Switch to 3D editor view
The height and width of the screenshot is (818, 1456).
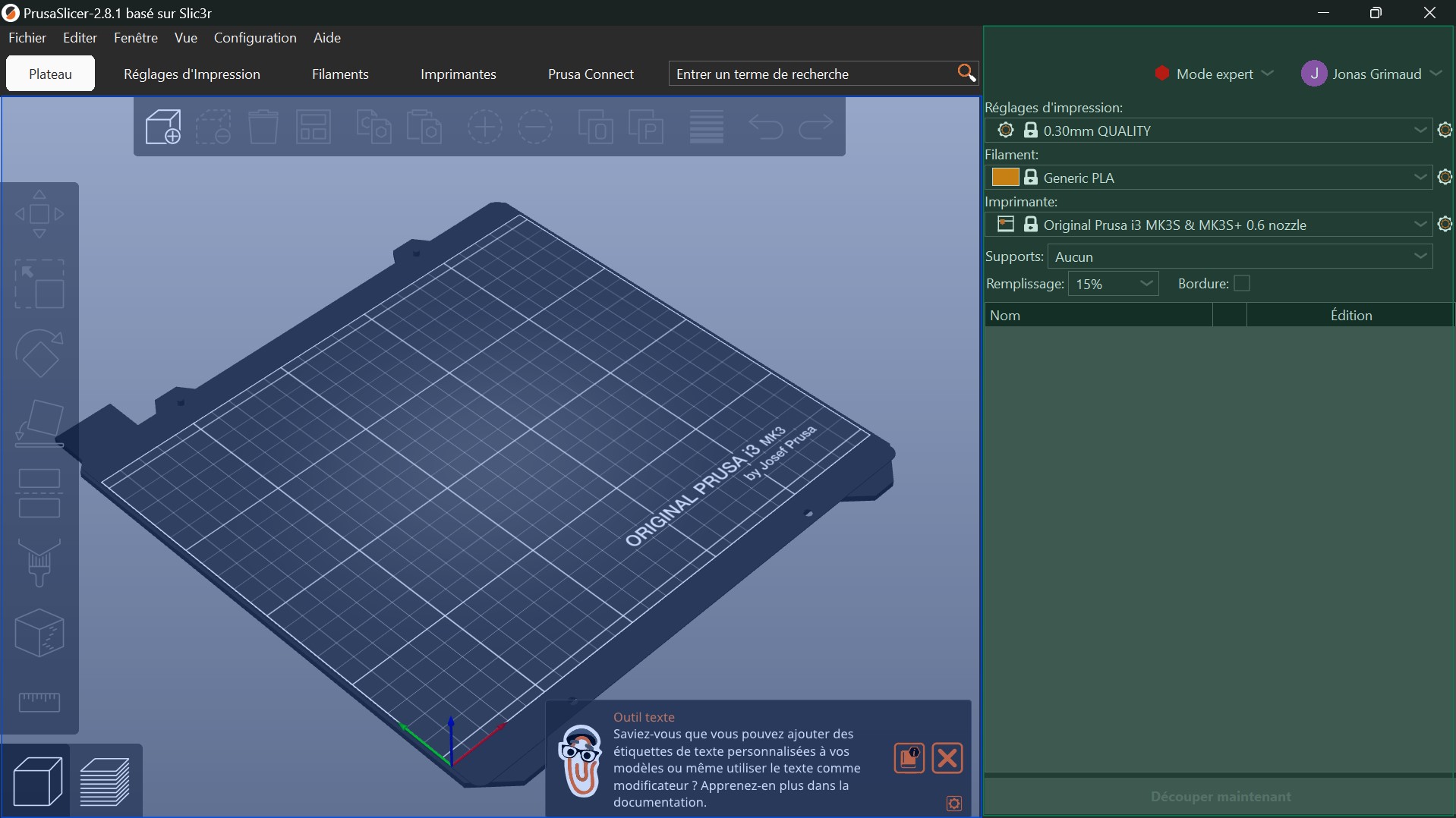[36, 781]
